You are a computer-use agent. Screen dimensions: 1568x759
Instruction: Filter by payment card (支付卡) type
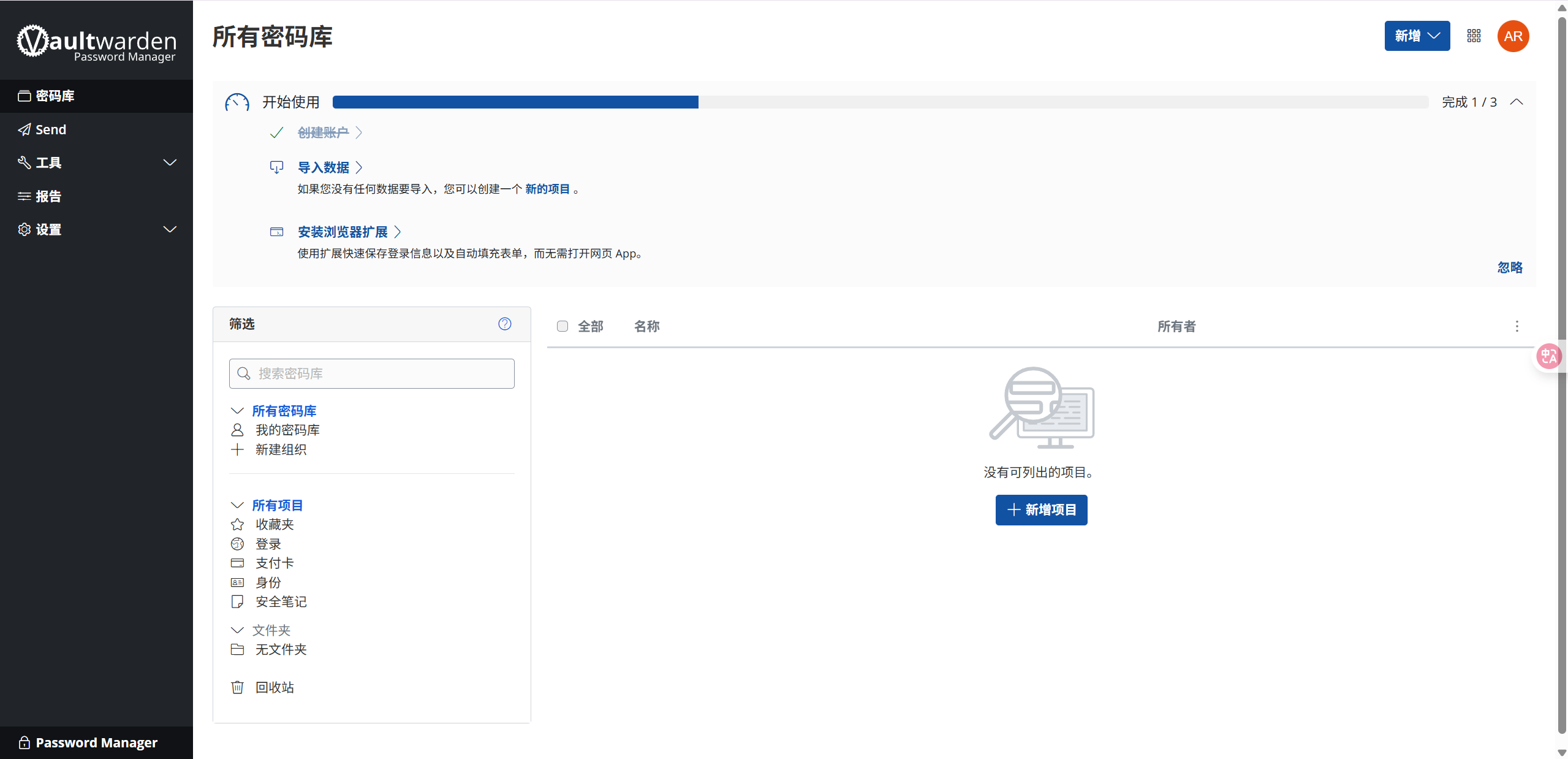point(274,563)
